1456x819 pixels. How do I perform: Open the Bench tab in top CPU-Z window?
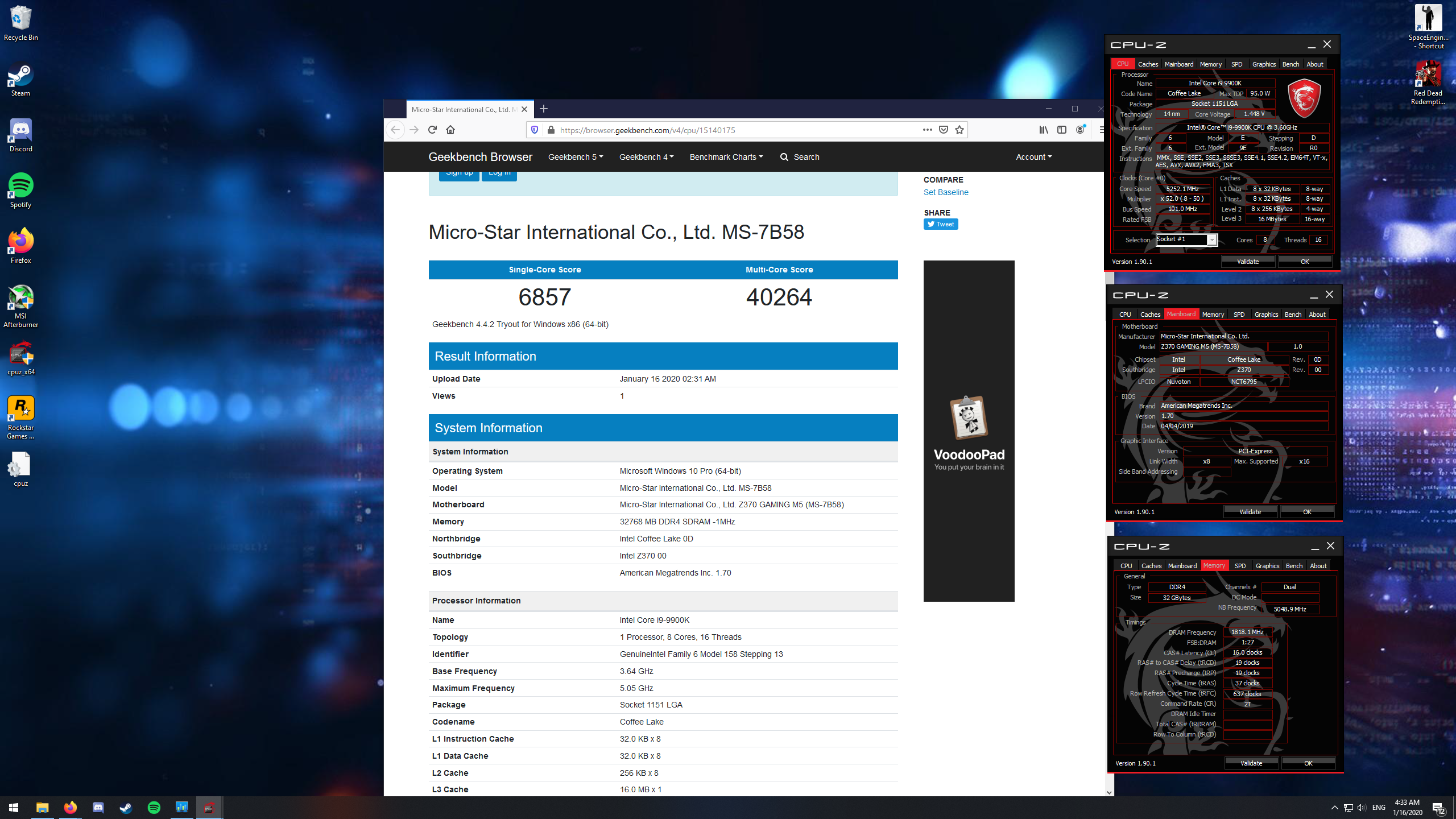pyautogui.click(x=1290, y=64)
